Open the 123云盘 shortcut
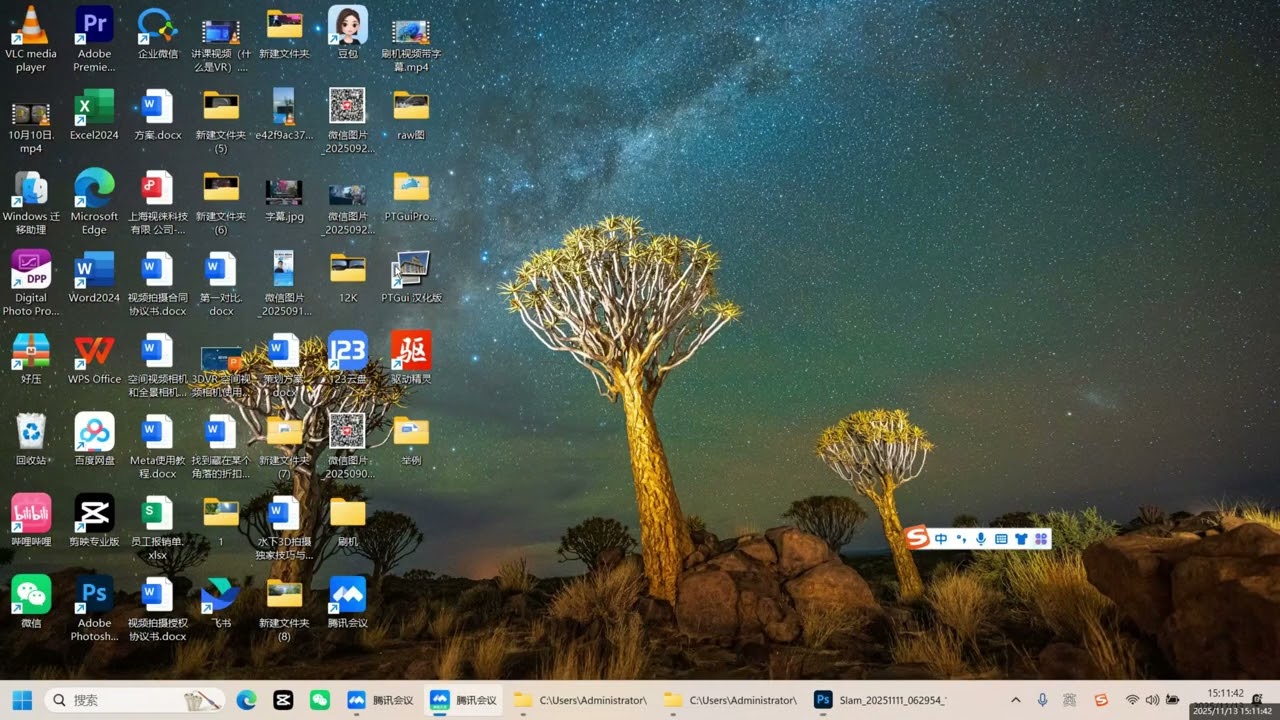The width and height of the screenshot is (1280, 720). (x=348, y=358)
